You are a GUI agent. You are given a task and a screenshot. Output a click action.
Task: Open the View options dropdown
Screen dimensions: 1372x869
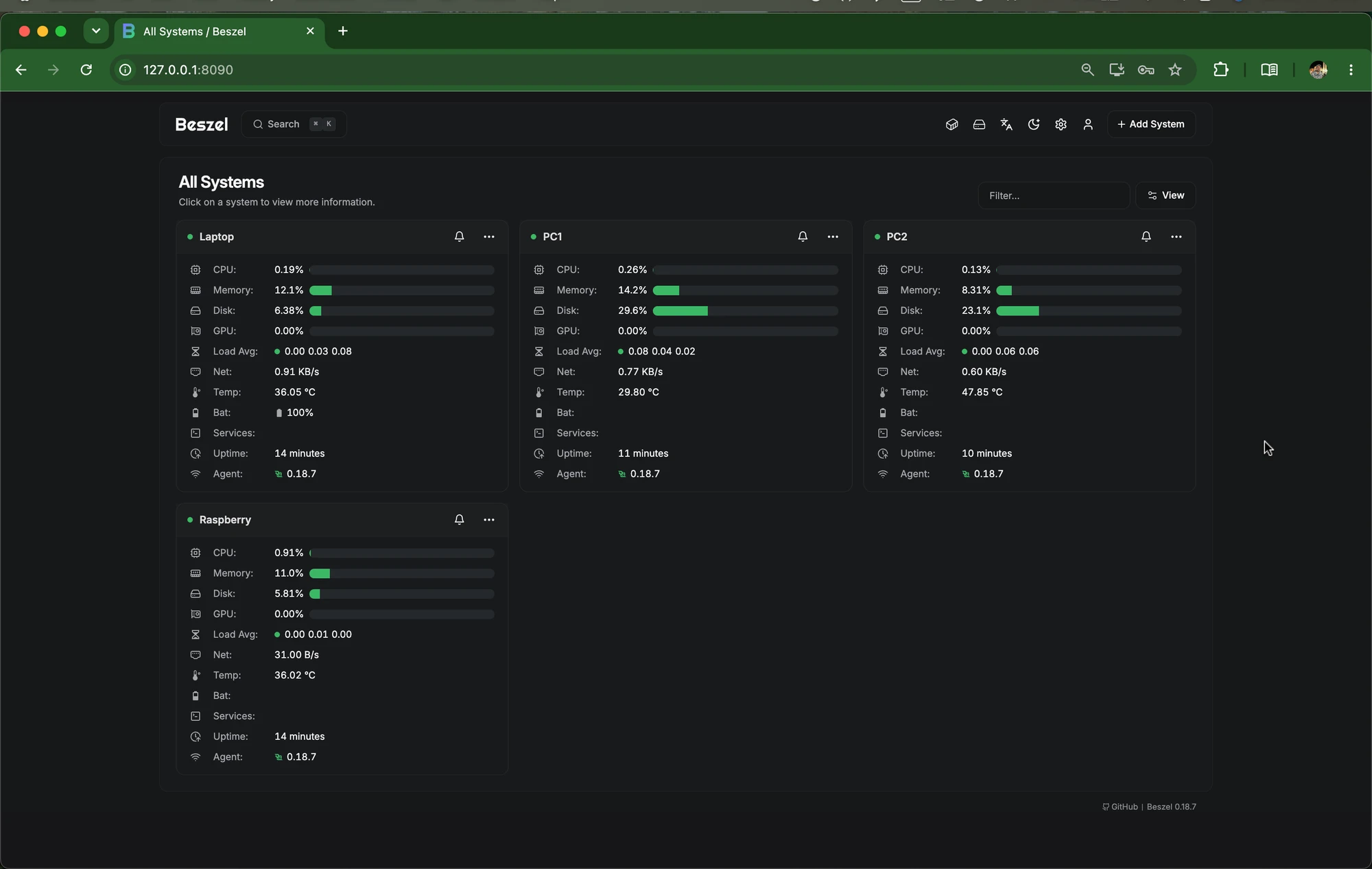(x=1166, y=195)
